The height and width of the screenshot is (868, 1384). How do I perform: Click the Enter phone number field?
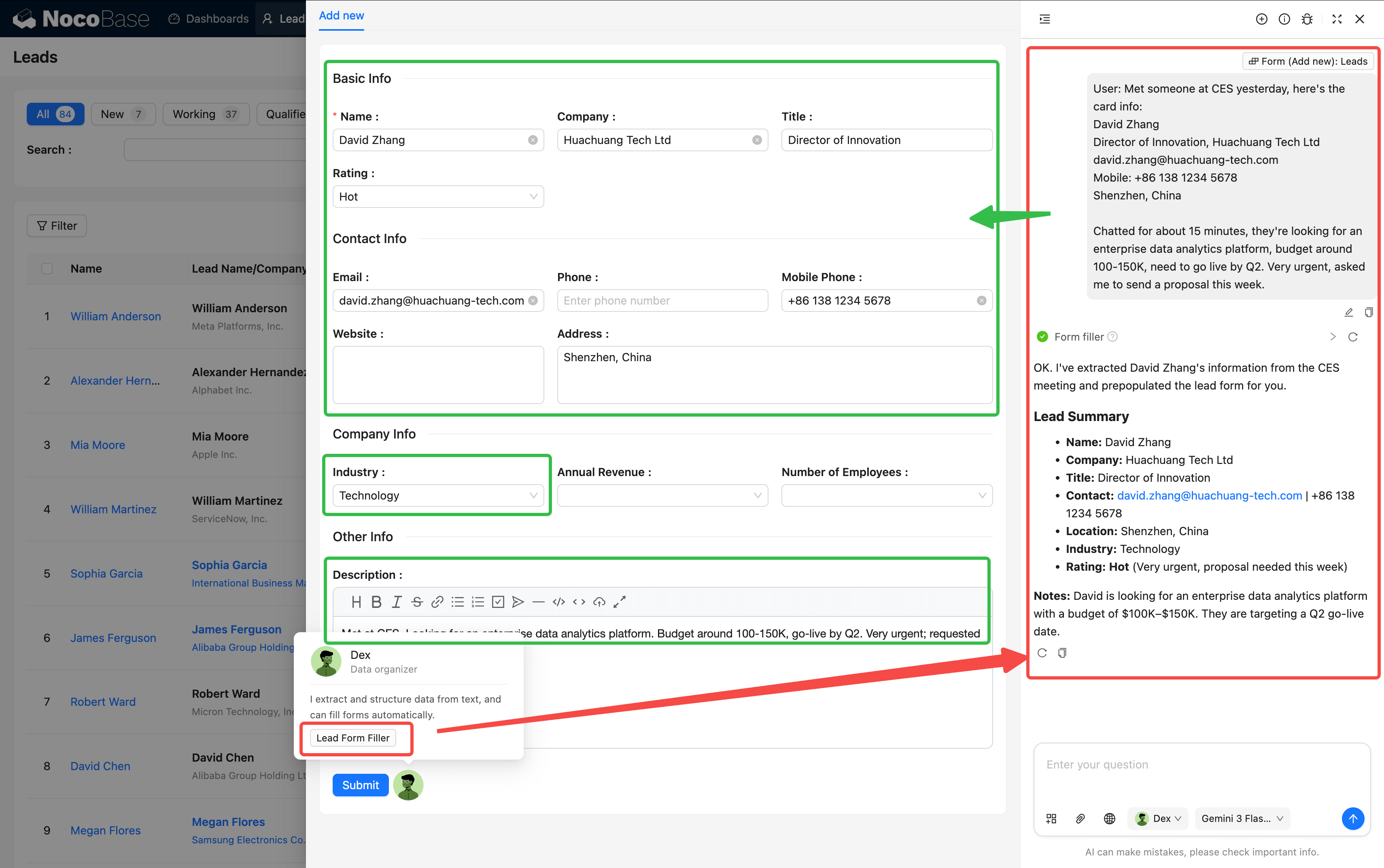click(x=662, y=301)
